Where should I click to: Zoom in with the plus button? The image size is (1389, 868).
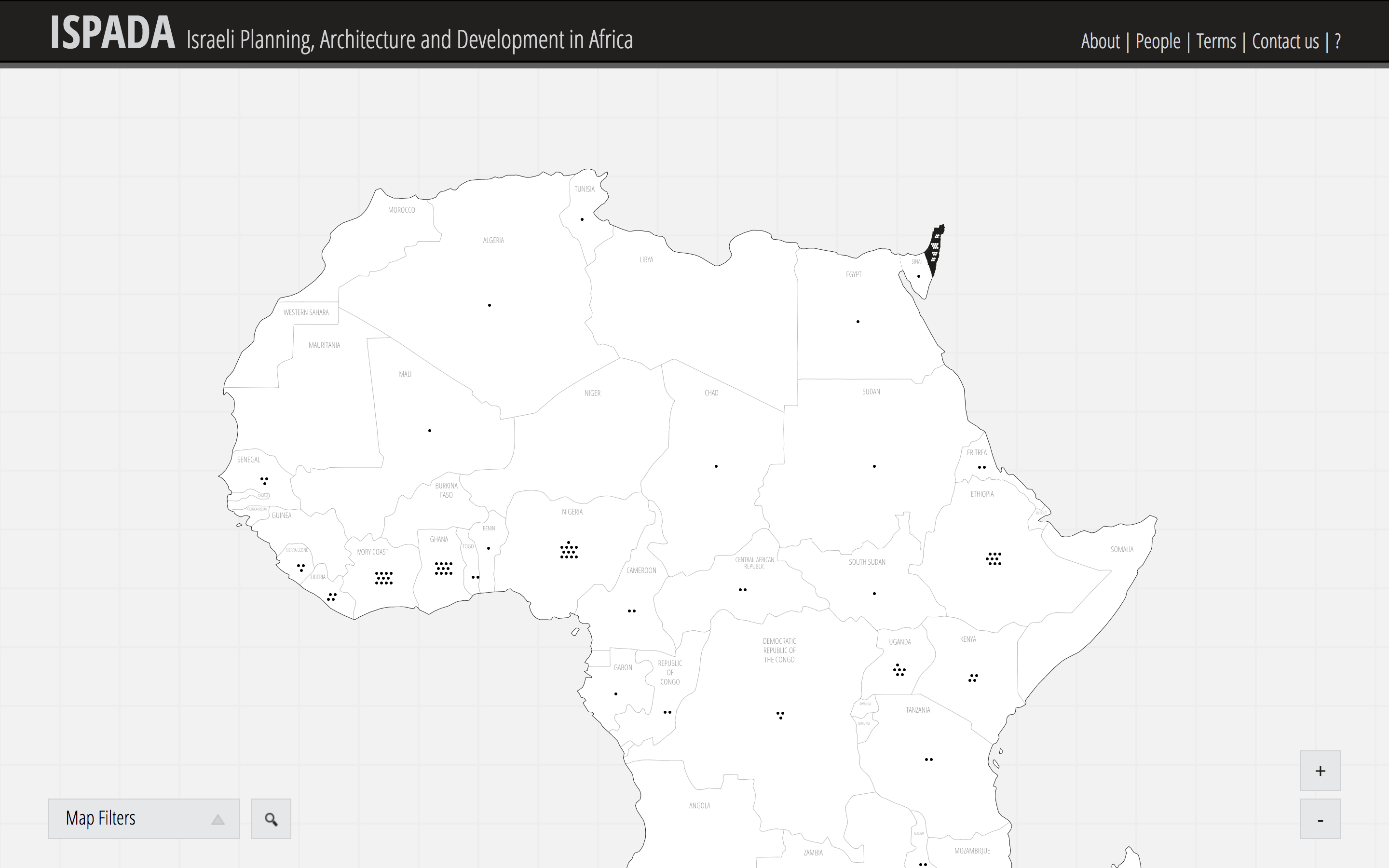pyautogui.click(x=1320, y=771)
